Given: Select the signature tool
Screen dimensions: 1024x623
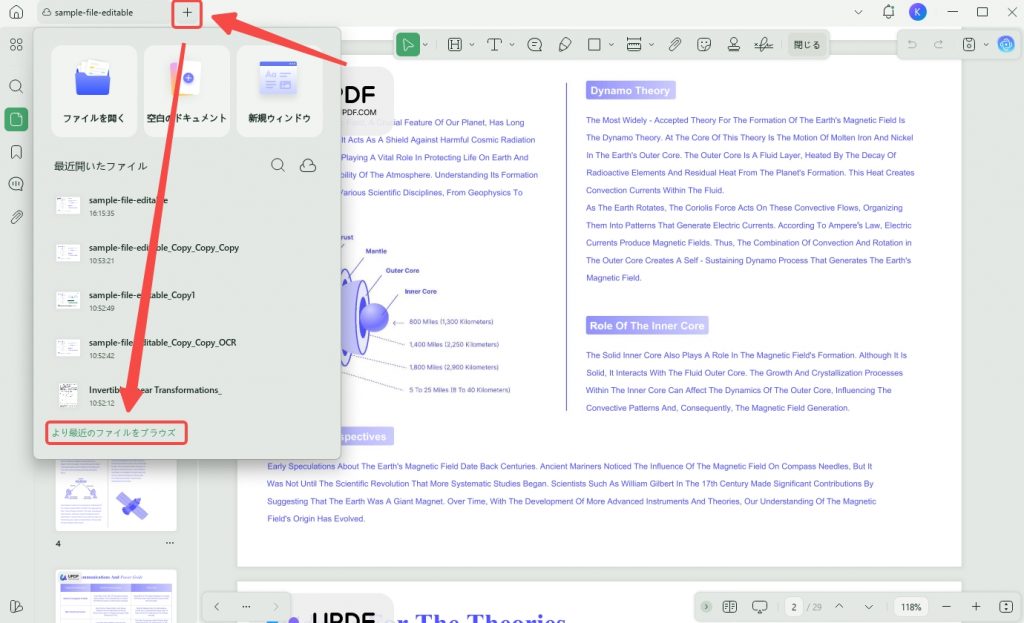Looking at the screenshot, I should (x=763, y=44).
